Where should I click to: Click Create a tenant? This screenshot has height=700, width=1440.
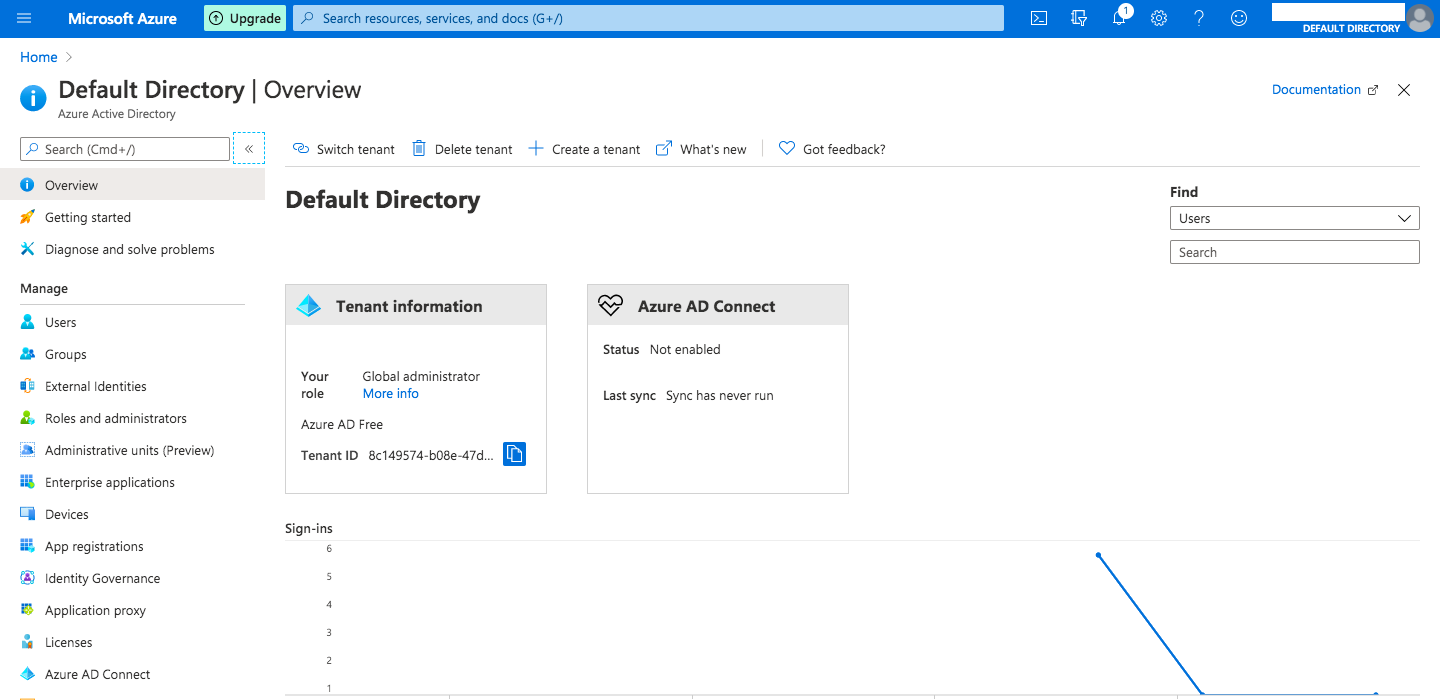tap(584, 149)
